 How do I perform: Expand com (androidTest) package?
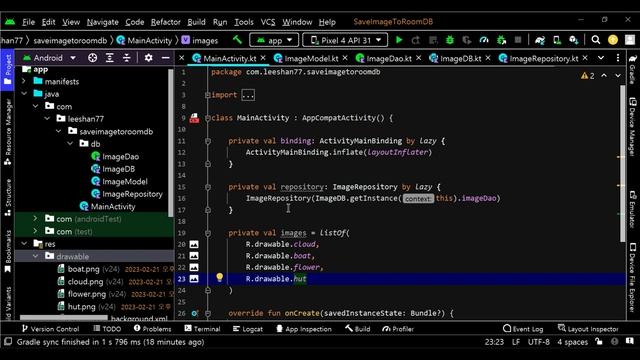(36, 218)
